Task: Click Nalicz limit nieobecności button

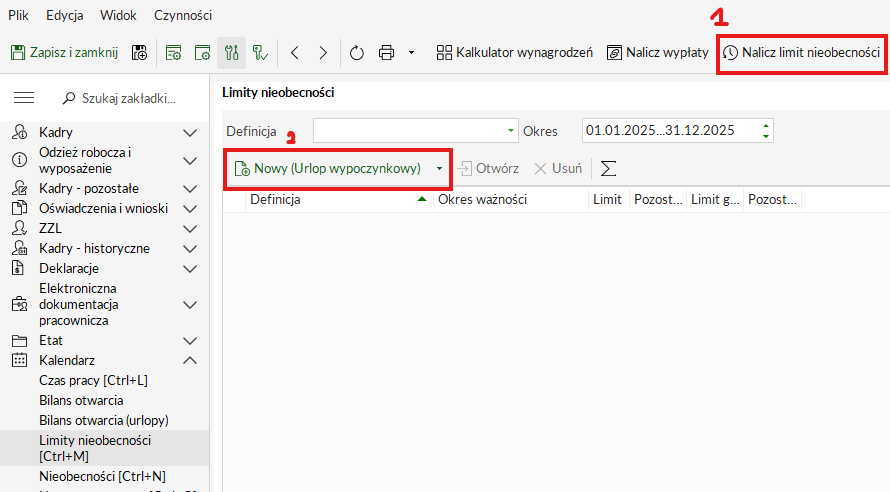Action: tap(802, 52)
